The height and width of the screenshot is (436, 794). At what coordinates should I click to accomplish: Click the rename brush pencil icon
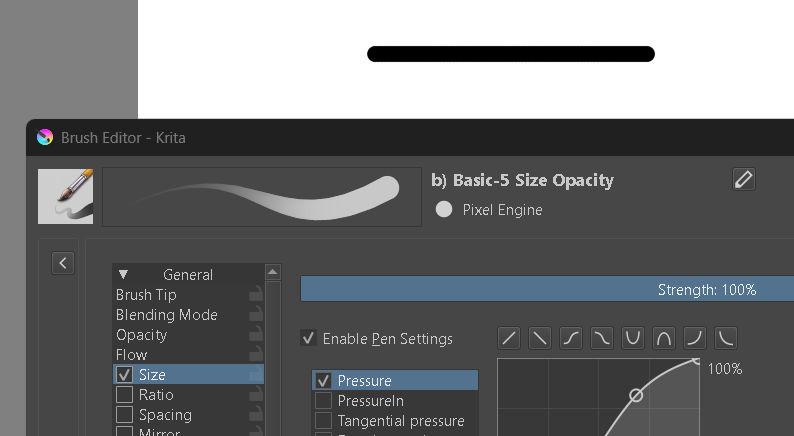tap(743, 179)
